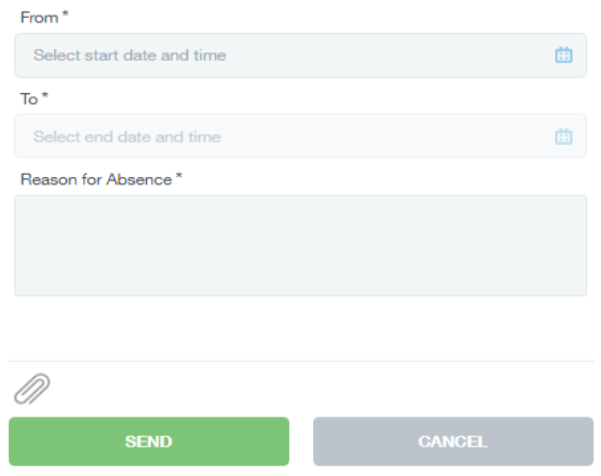This screenshot has height=476, width=601.
Task: Click "Select start date and time" placeholder text
Action: coord(129,55)
